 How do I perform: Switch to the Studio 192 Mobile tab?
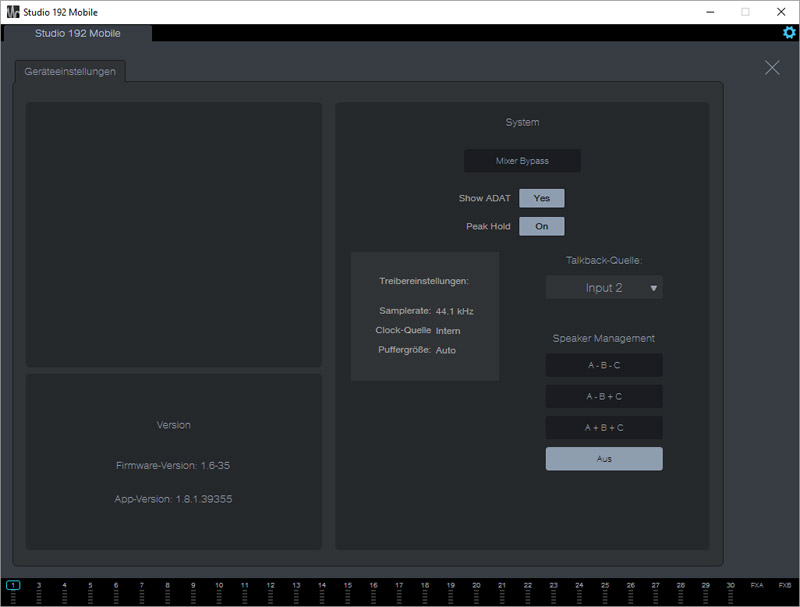point(77,33)
